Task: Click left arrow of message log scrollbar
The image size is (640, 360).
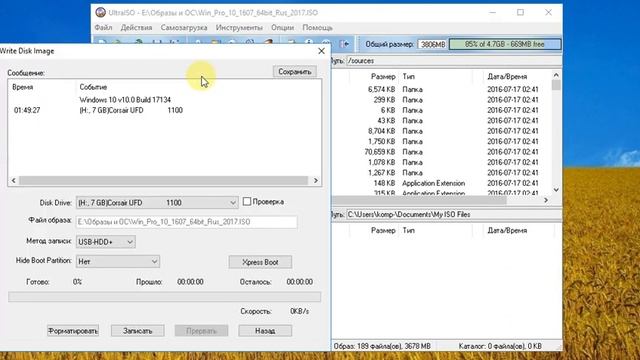Action: pyautogui.click(x=13, y=180)
